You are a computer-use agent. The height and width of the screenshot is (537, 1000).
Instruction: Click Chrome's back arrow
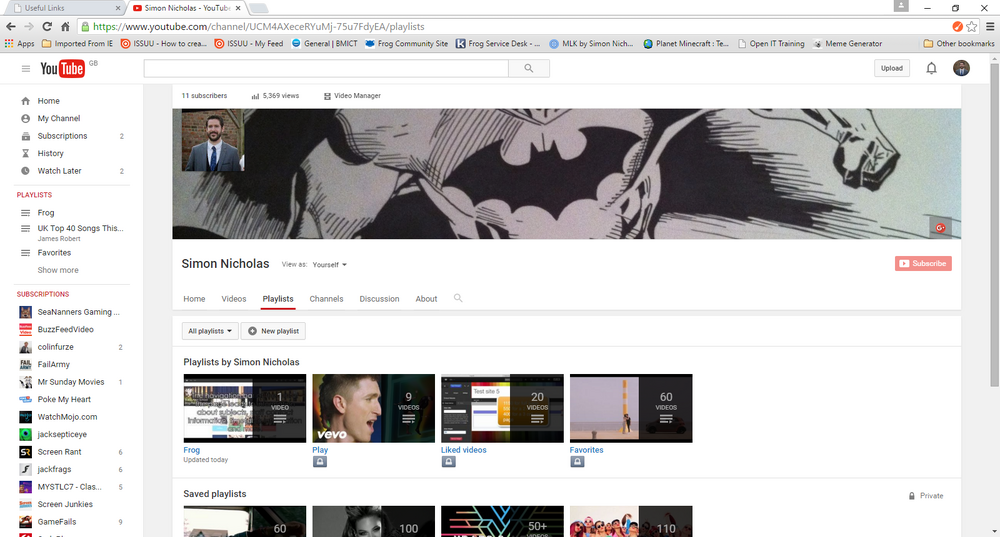click(10, 27)
